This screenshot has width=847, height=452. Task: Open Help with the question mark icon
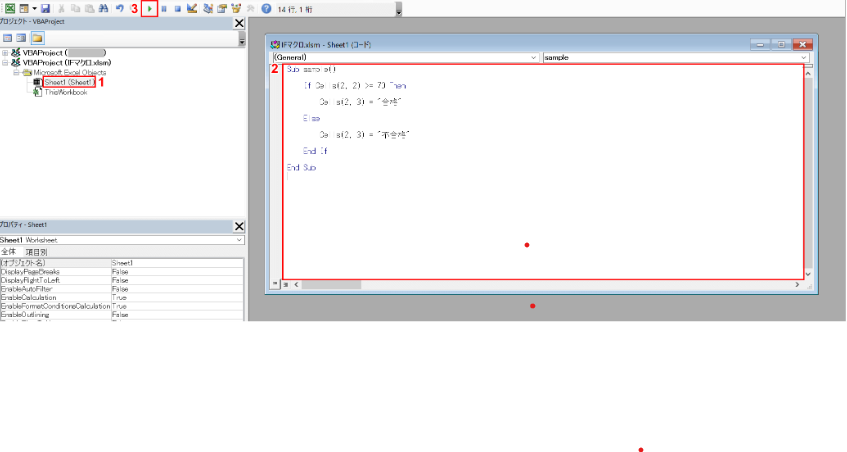[266, 8]
